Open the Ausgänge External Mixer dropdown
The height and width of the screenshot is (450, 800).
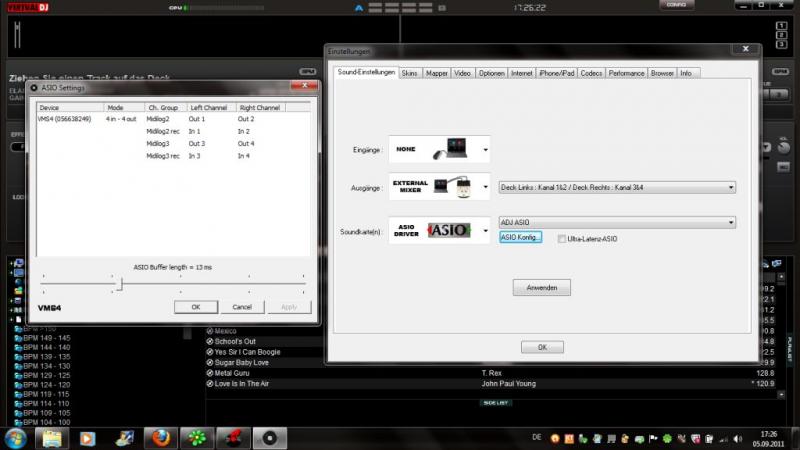(487, 187)
